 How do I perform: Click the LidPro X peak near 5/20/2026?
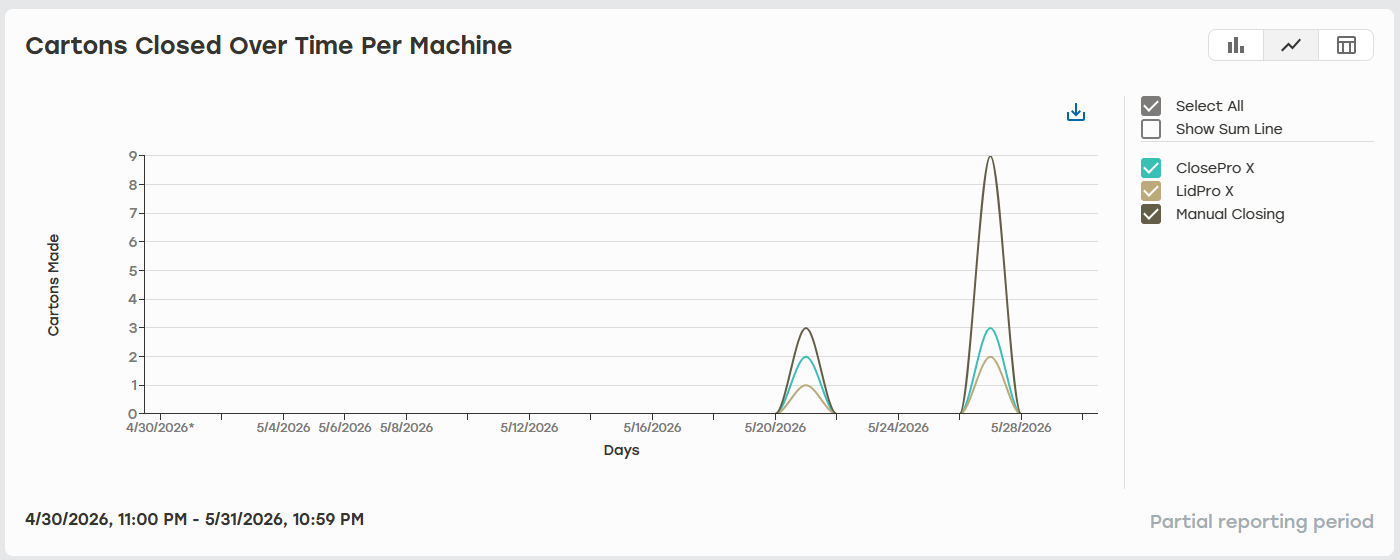coord(805,386)
